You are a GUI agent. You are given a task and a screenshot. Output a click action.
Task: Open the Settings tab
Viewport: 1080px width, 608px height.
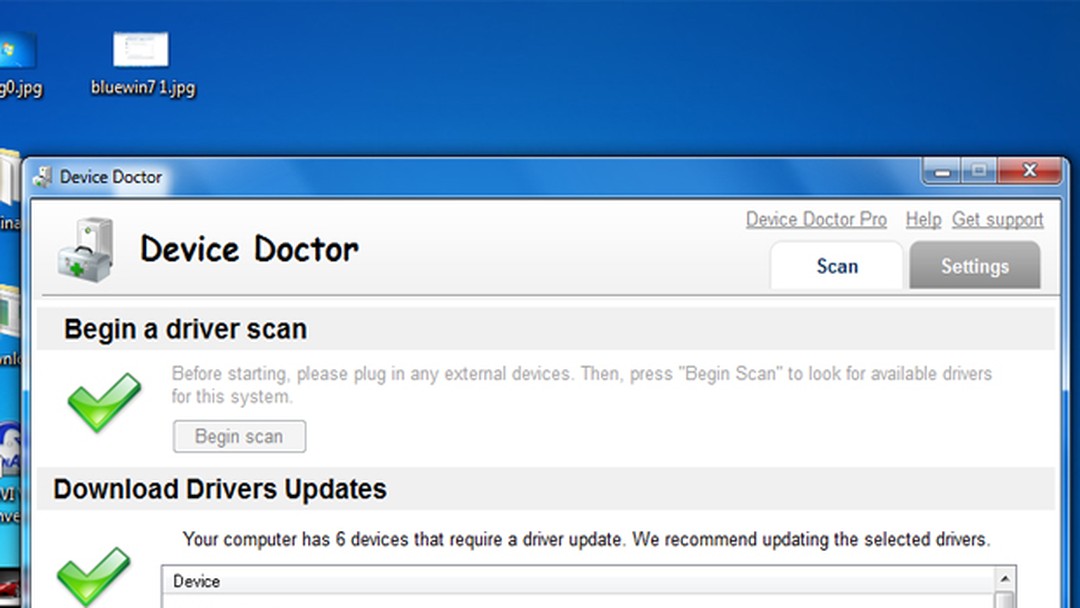tap(974, 266)
